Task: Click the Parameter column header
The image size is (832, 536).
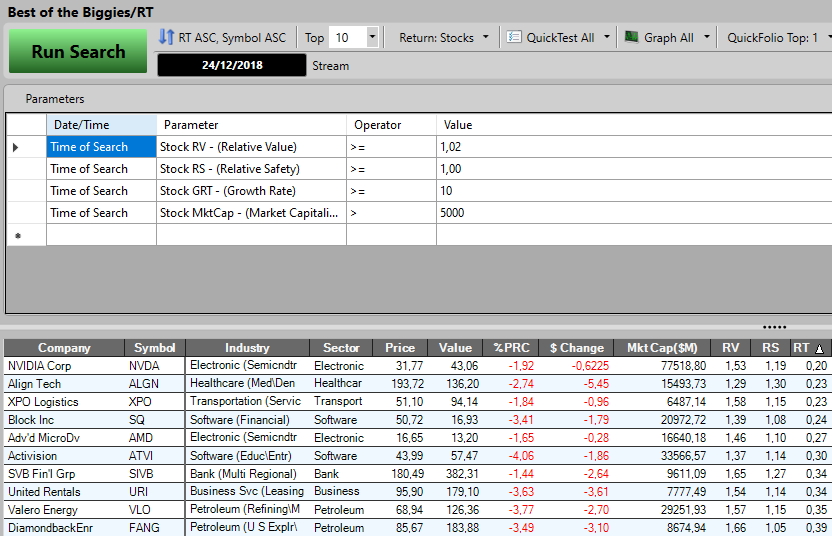Action: (252, 125)
